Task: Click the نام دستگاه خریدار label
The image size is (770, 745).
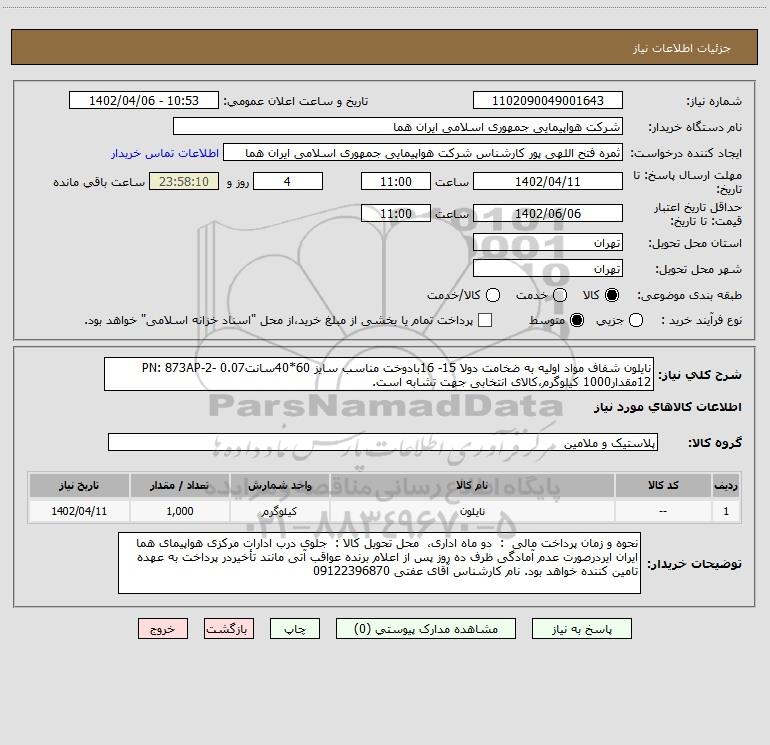Action: (695, 127)
